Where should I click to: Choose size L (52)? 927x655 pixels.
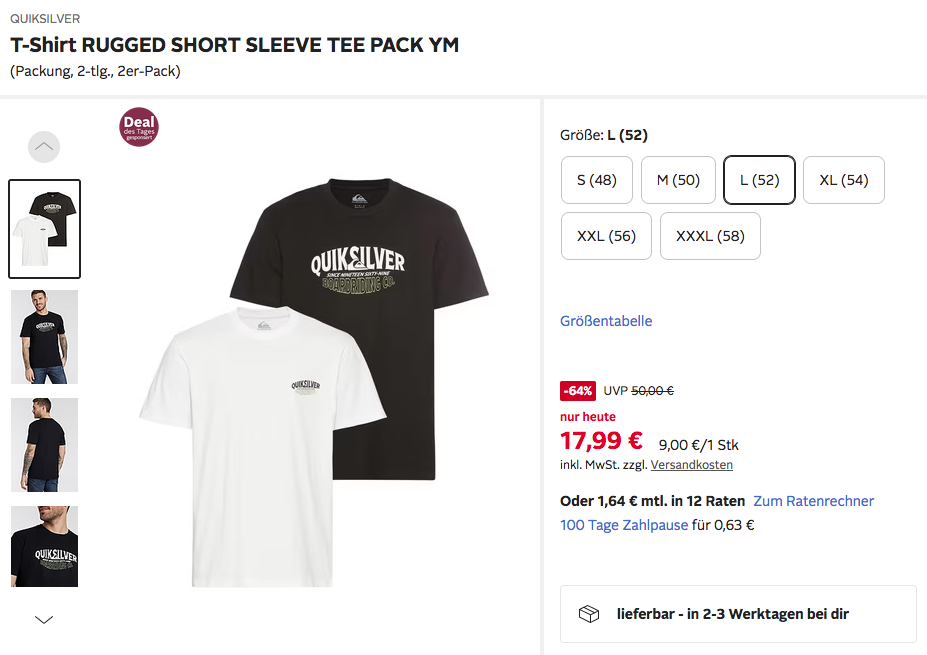759,180
